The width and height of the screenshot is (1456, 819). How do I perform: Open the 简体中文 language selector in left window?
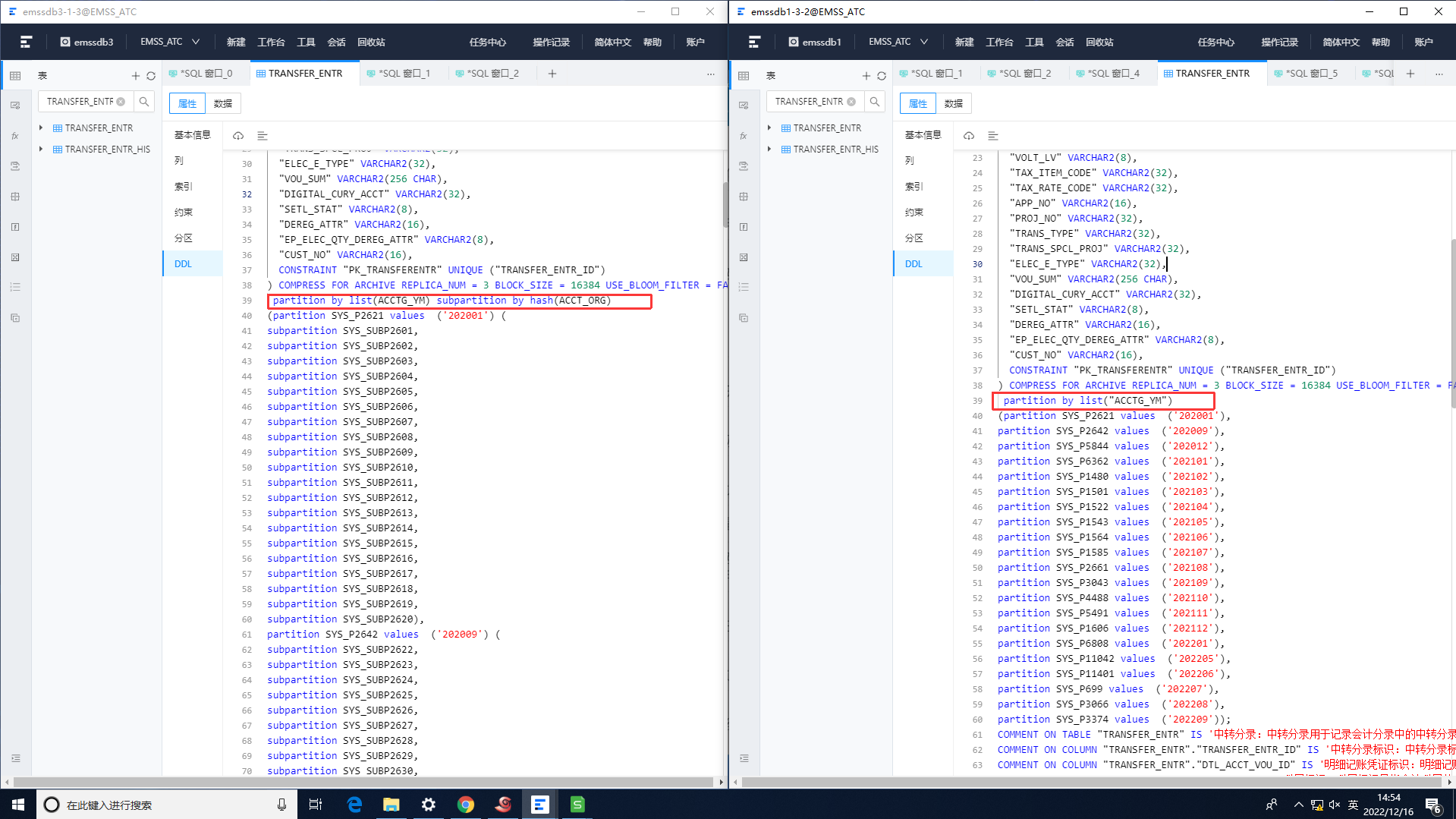pos(613,42)
